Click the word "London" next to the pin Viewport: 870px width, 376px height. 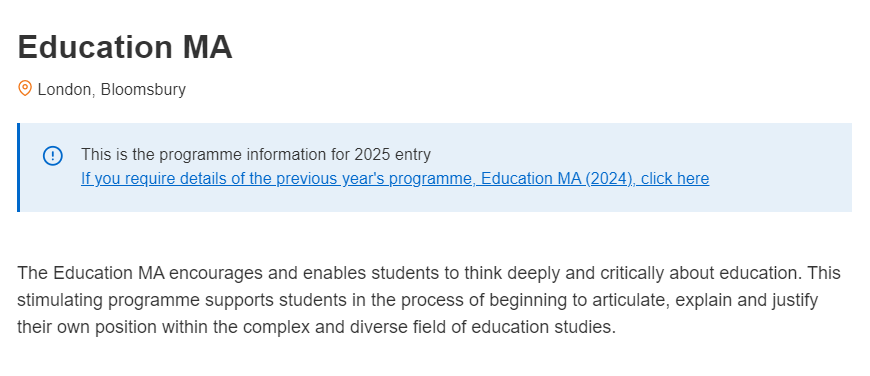click(x=64, y=89)
